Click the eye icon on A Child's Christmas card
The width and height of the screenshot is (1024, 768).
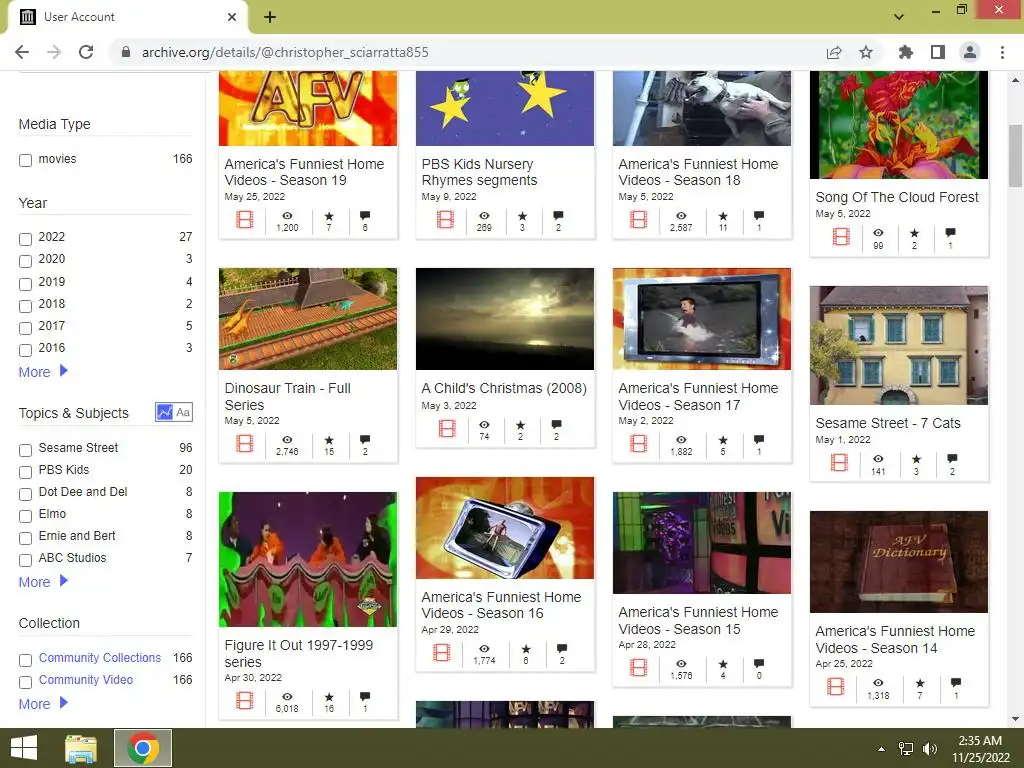[485, 424]
